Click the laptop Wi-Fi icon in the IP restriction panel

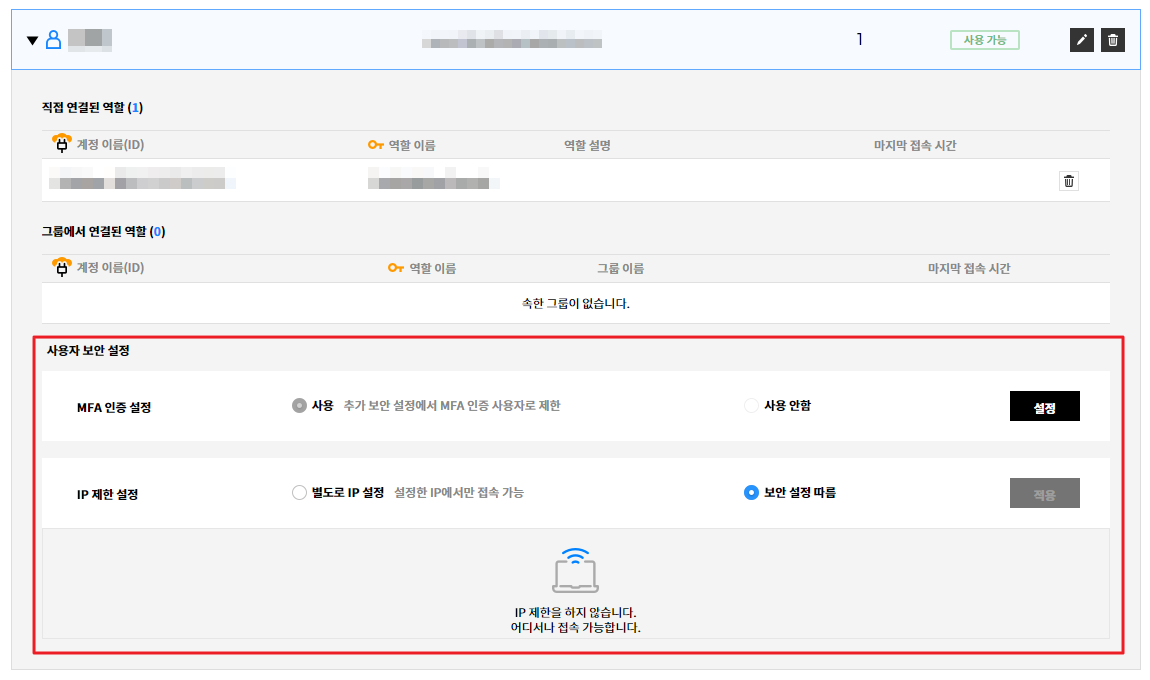pos(575,571)
